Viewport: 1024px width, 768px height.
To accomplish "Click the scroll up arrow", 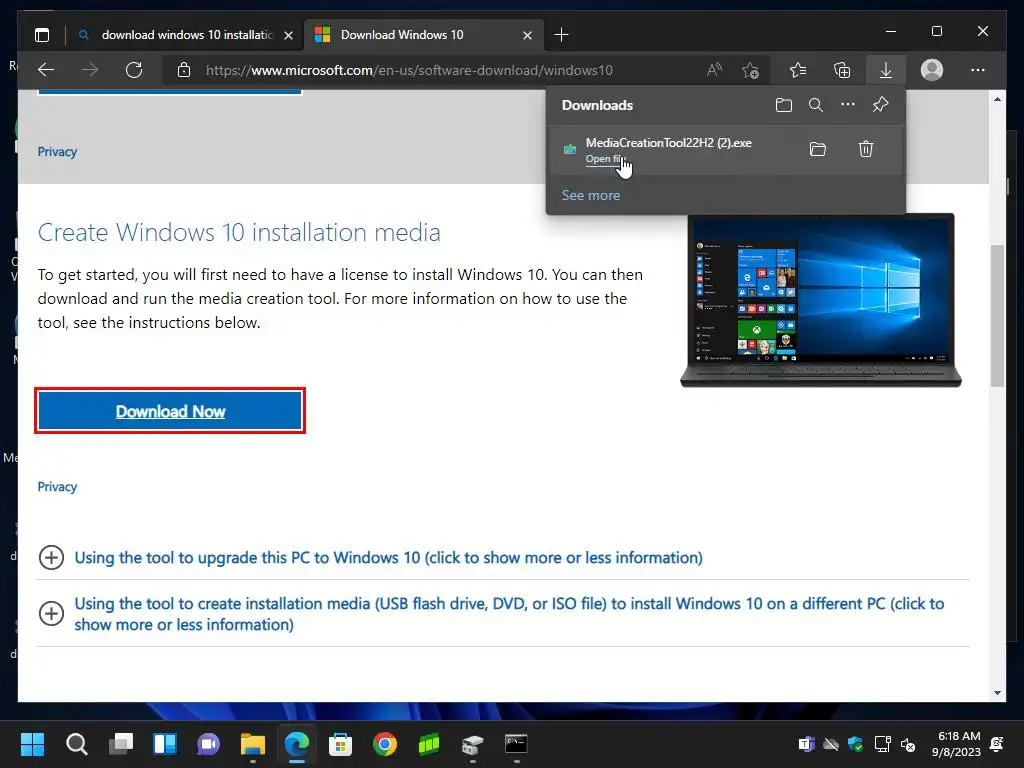I will tap(997, 99).
